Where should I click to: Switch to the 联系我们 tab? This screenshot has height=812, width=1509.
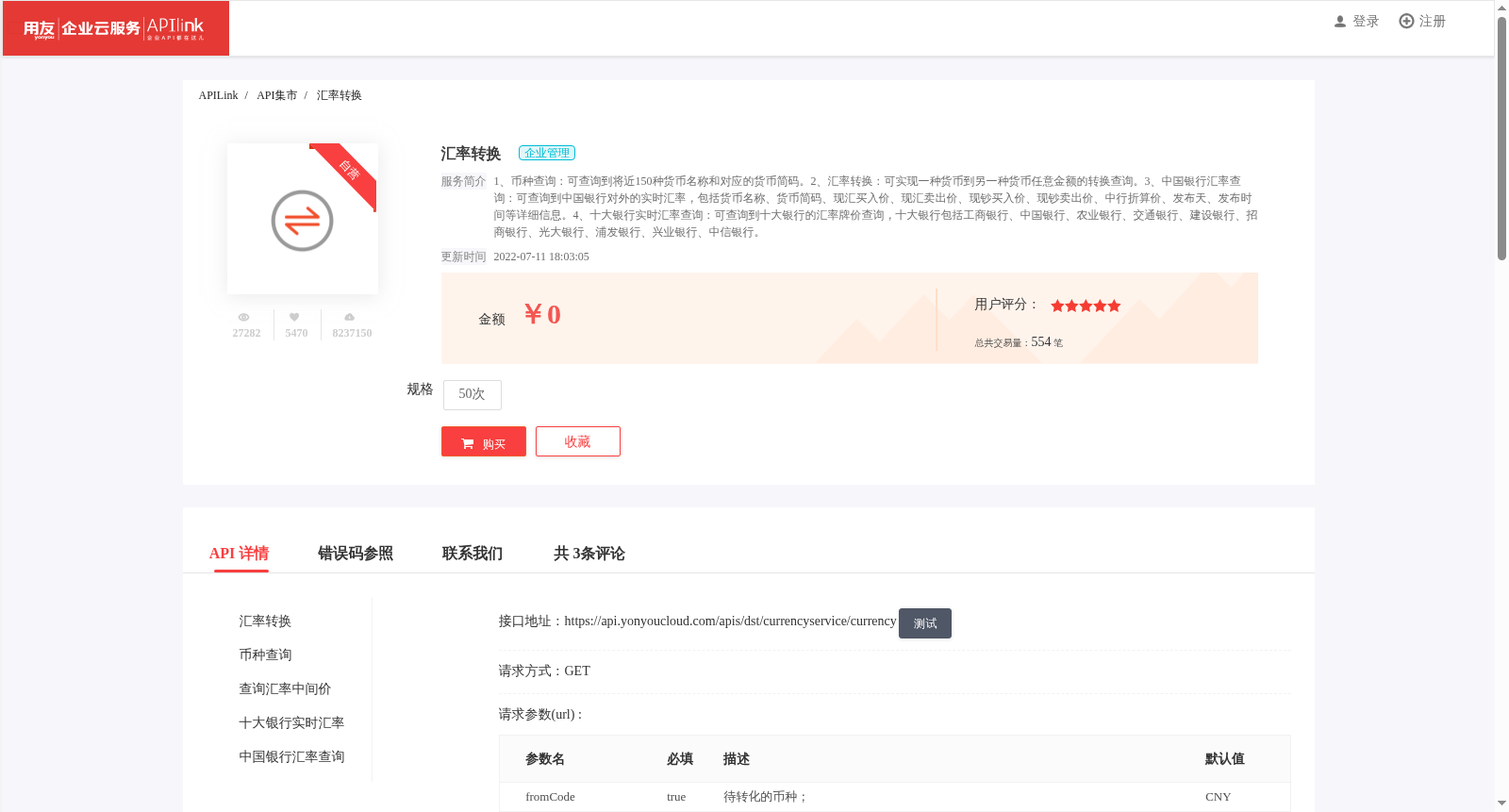click(x=473, y=554)
